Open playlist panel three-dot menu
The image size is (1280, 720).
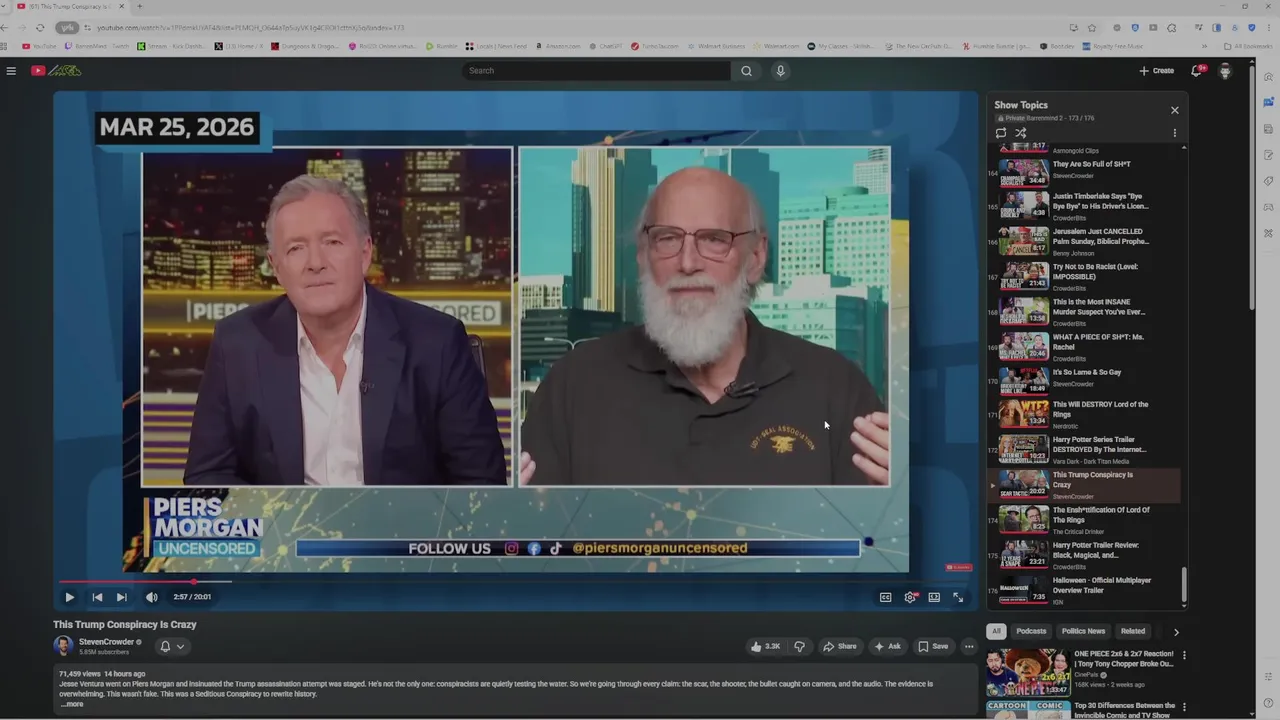tap(1175, 133)
